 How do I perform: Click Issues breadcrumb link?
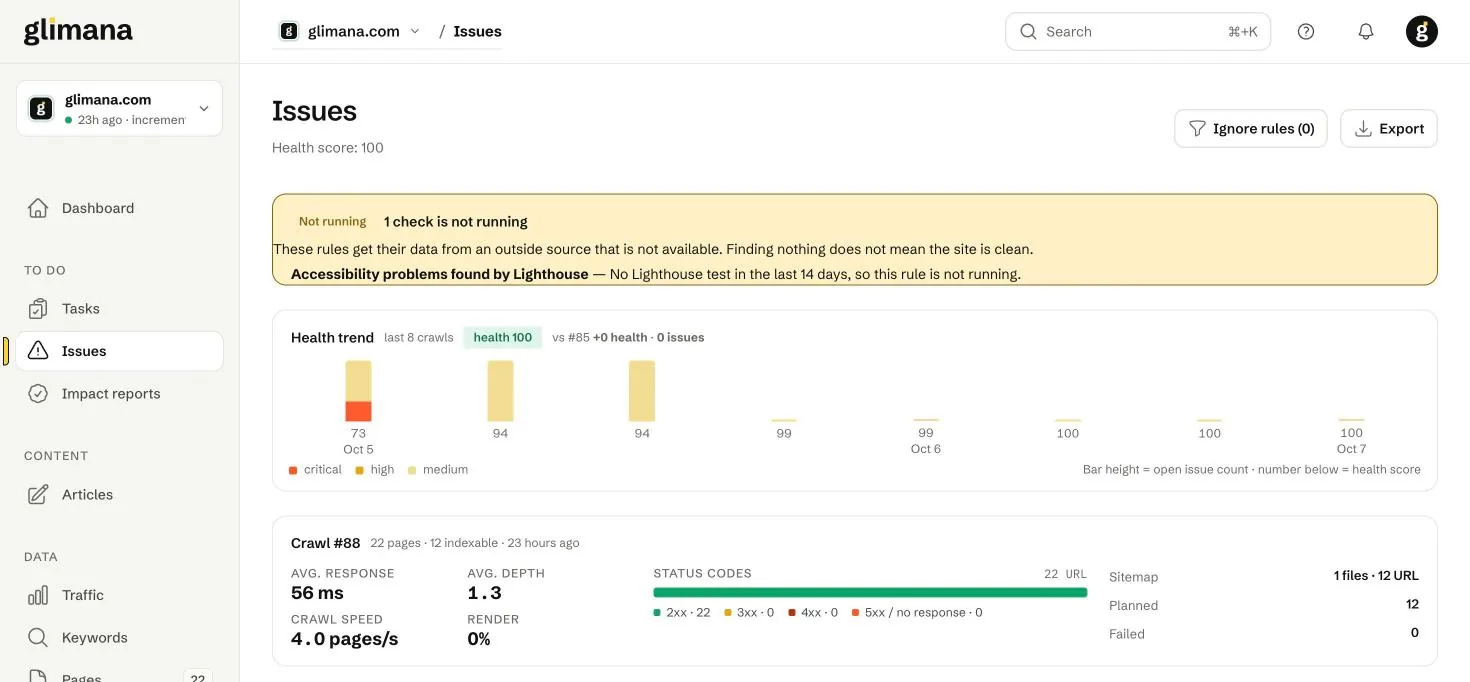click(477, 31)
